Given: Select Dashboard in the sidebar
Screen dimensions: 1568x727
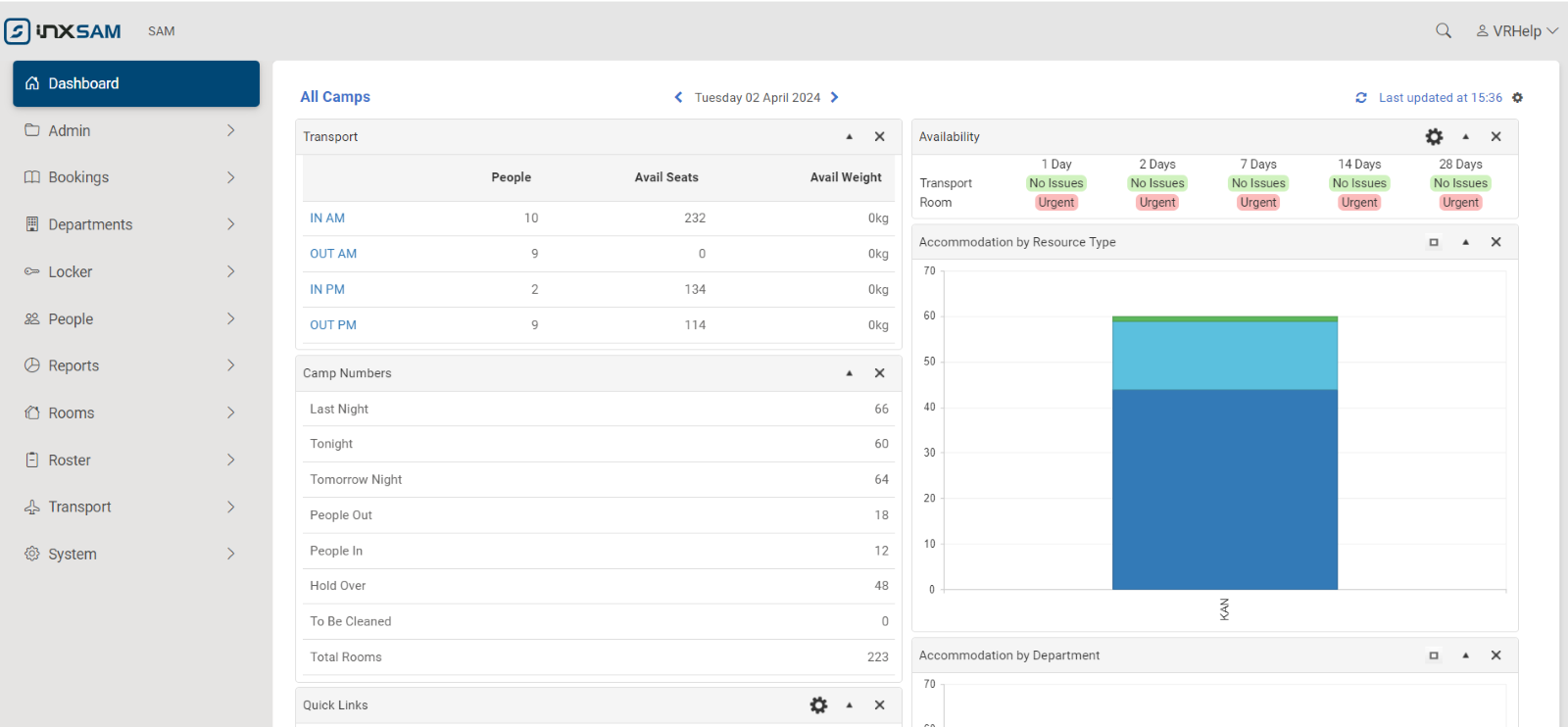Looking at the screenshot, I should pyautogui.click(x=136, y=83).
